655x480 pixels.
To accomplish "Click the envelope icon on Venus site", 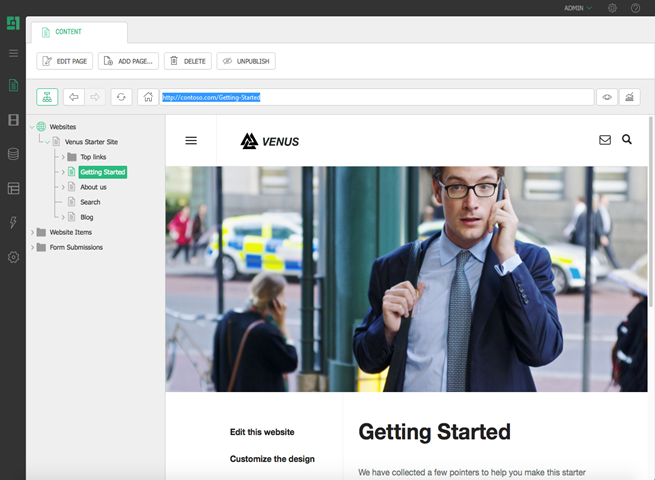I will click(605, 140).
